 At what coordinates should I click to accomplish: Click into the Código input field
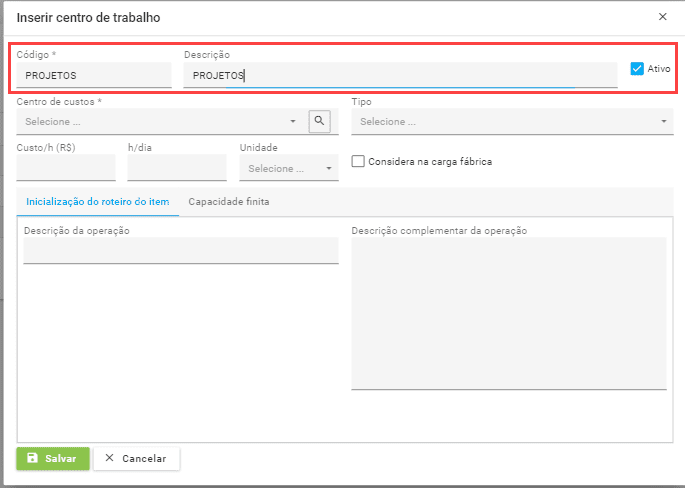pyautogui.click(x=94, y=75)
